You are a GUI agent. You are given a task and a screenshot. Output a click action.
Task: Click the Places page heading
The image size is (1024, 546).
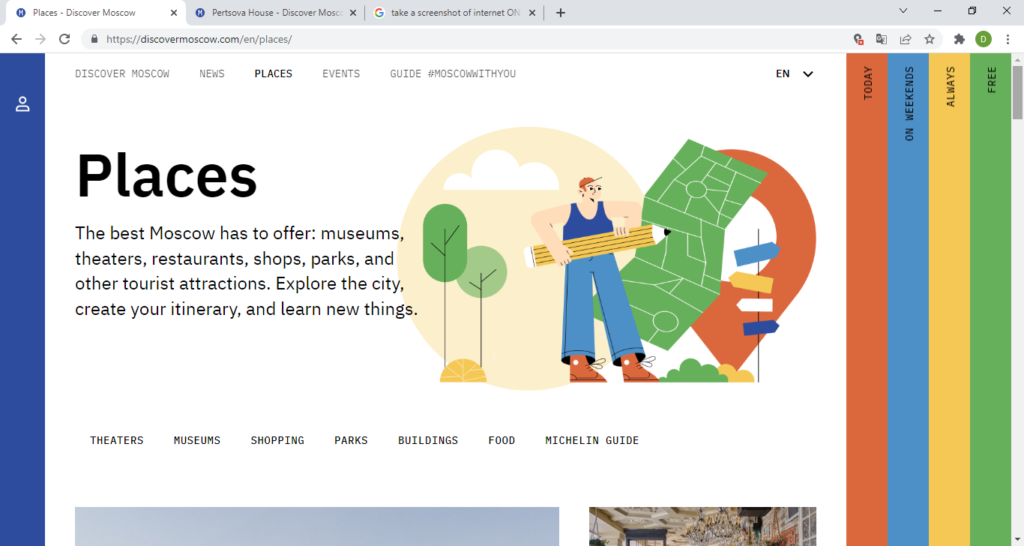pos(167,176)
